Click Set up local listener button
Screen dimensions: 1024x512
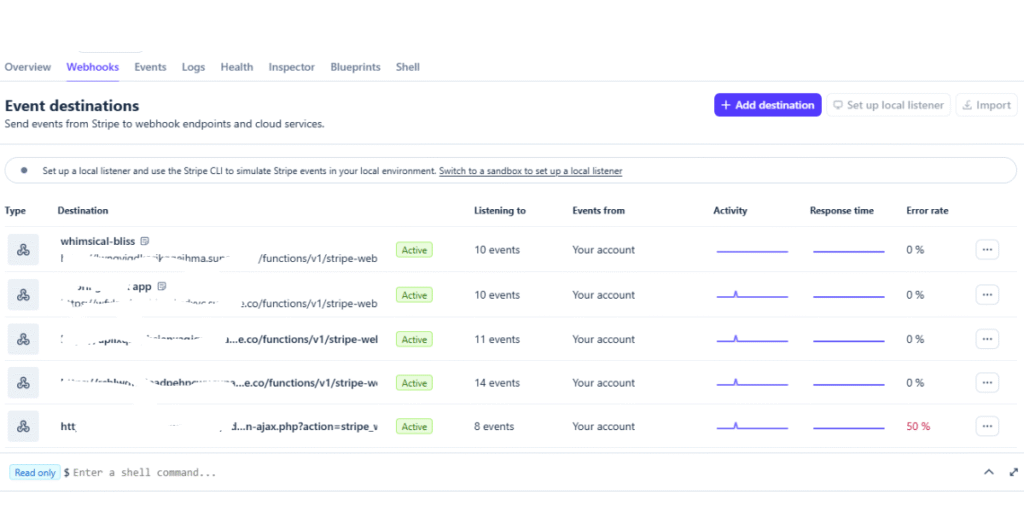click(x=888, y=105)
